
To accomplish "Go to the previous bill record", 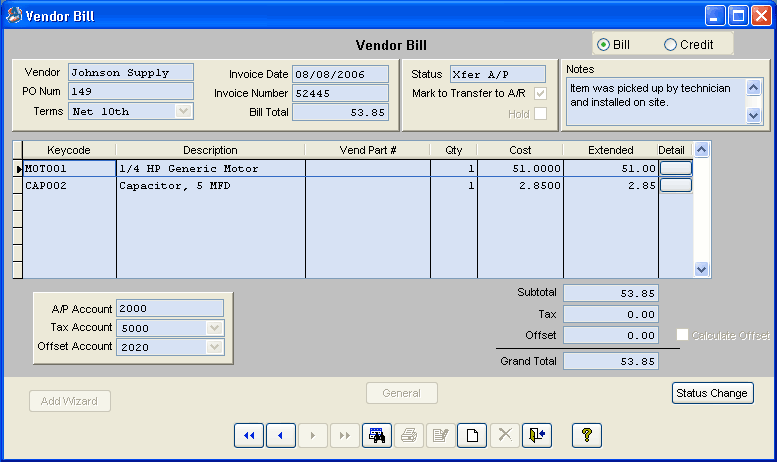I will tap(281, 435).
